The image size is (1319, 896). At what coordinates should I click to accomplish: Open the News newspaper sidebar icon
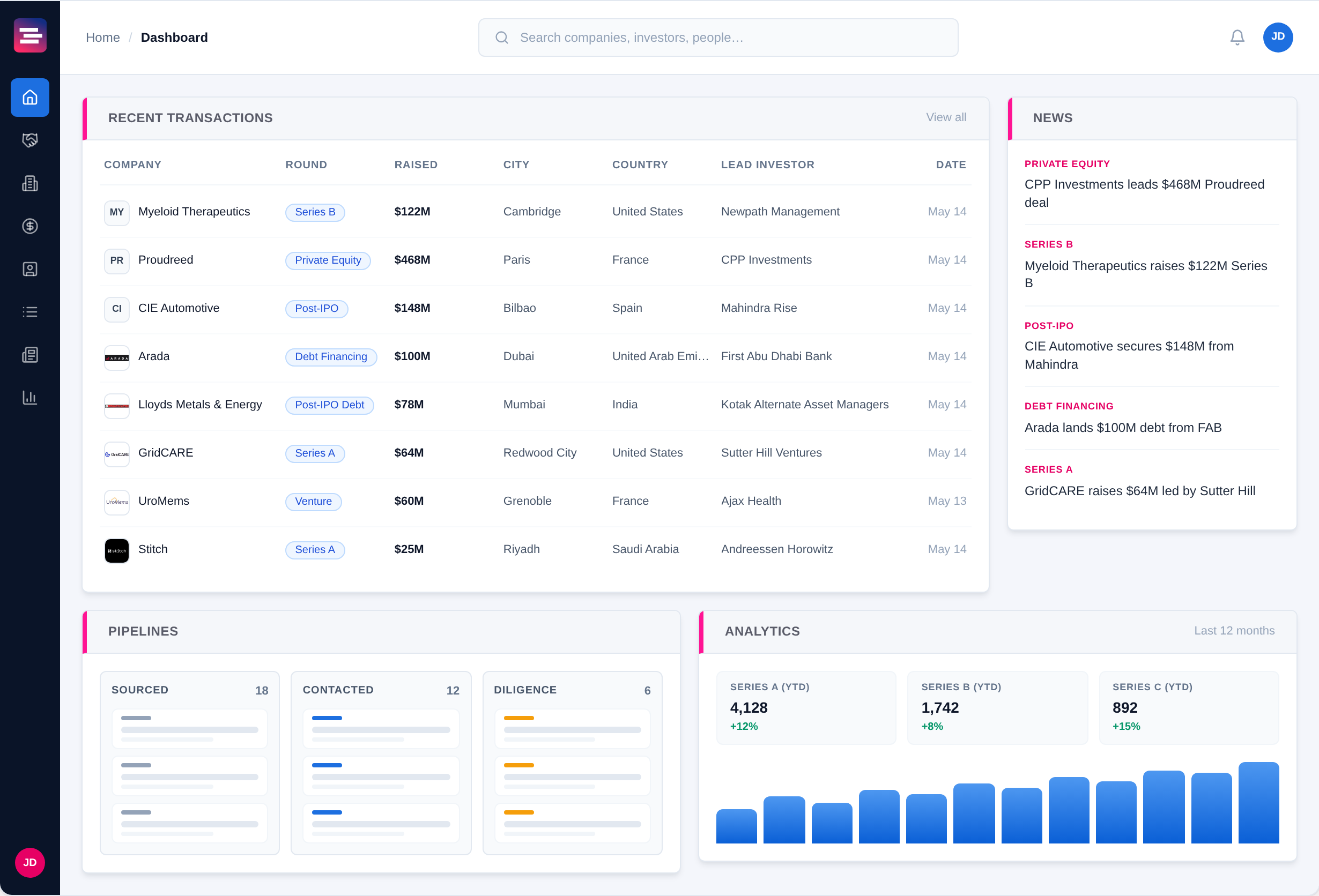30,355
